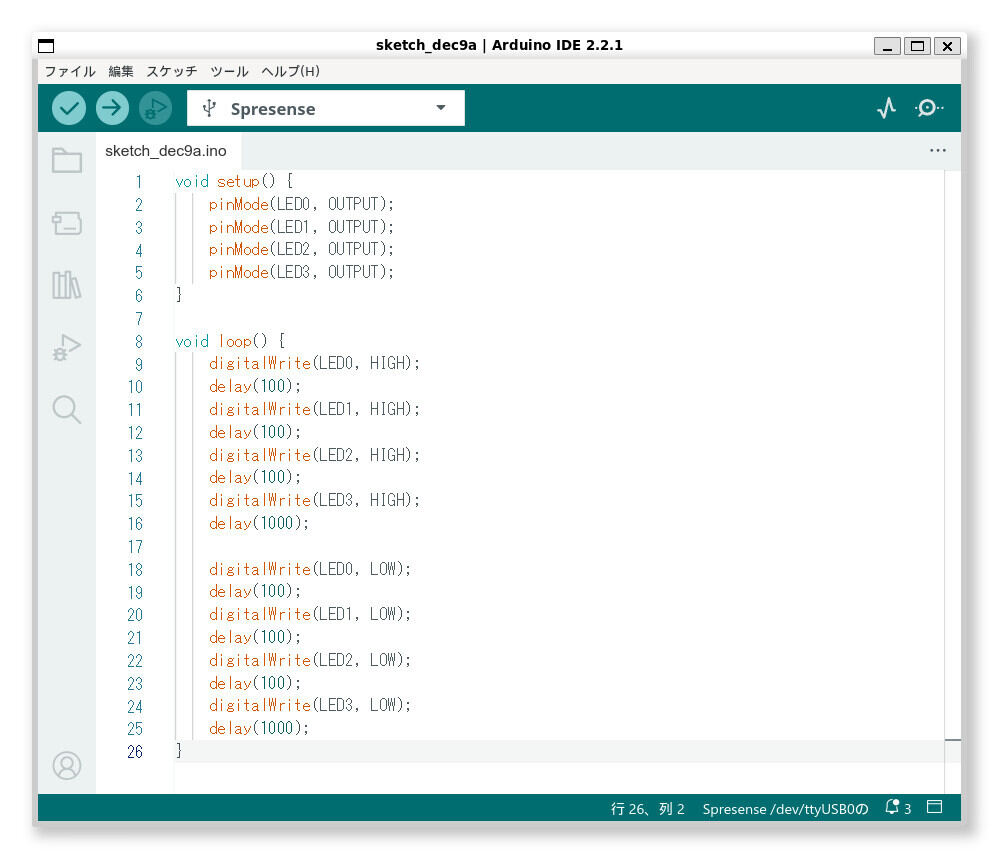Image resolution: width=999 pixels, height=859 pixels.
Task: Start debugging with the debug toolbar button
Action: [x=155, y=108]
